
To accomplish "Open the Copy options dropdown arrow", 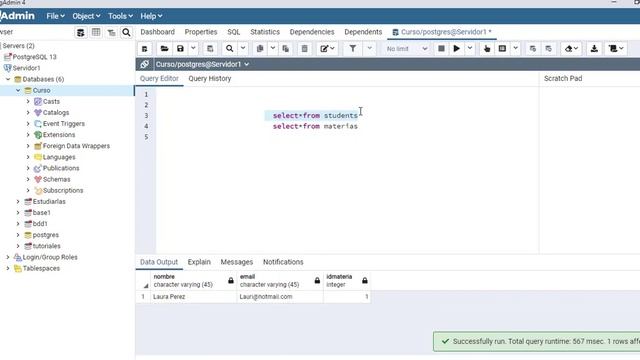I will 273,49.
